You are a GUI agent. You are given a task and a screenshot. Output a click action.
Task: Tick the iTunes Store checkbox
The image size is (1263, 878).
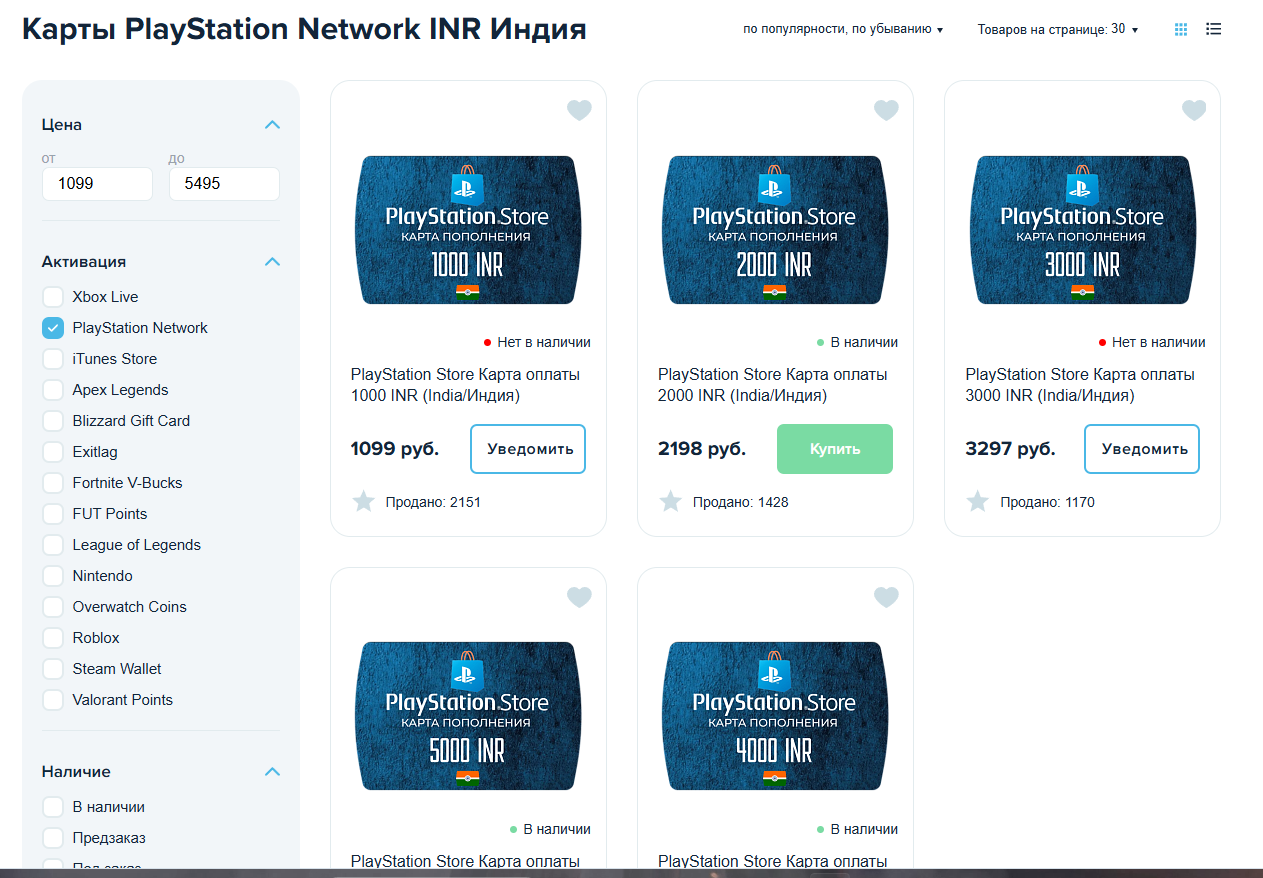[x=53, y=359]
